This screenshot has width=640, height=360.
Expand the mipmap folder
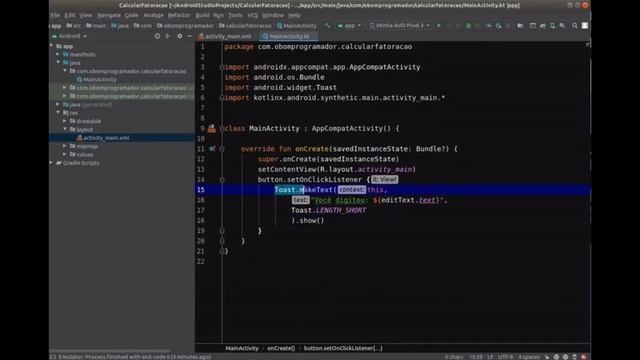point(64,146)
